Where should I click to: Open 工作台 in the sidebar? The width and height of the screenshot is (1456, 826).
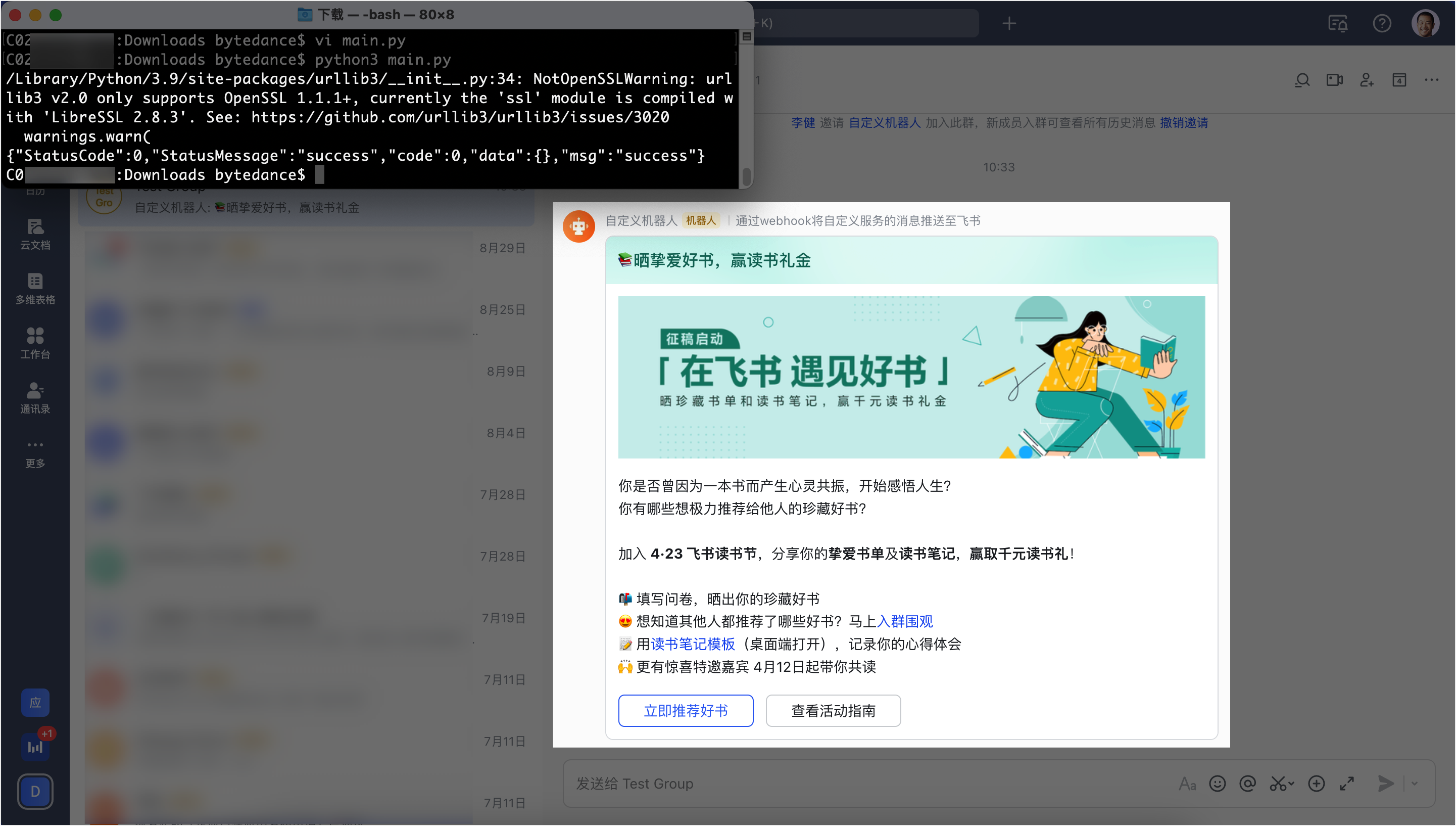pyautogui.click(x=35, y=343)
